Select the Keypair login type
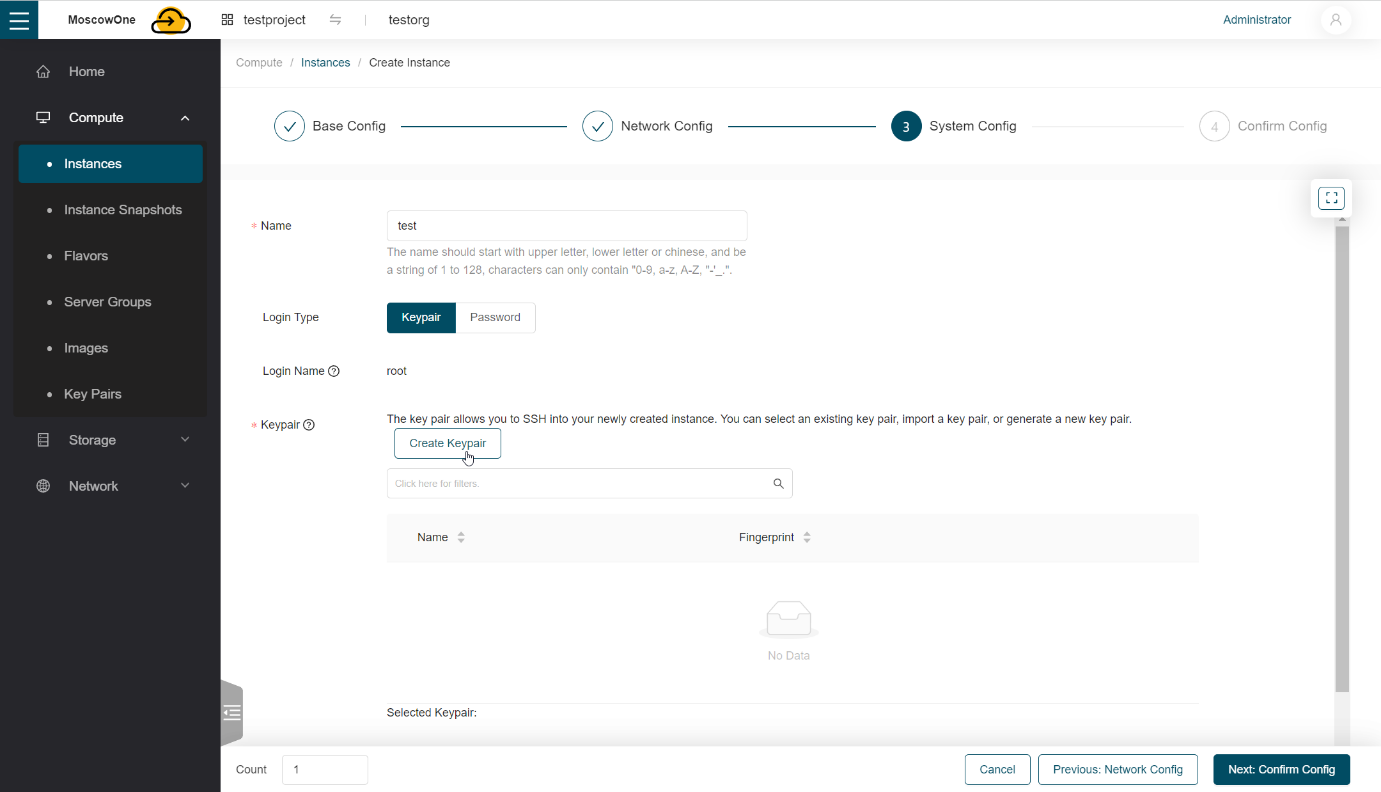1381x792 pixels. click(x=420, y=317)
